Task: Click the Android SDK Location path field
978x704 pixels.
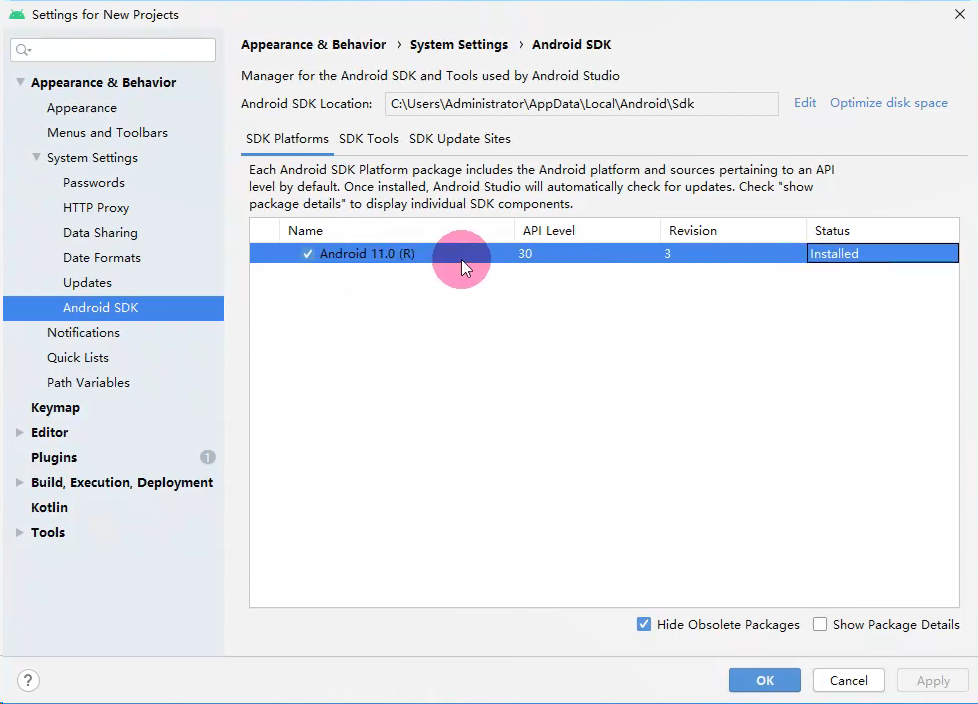Action: tap(582, 104)
